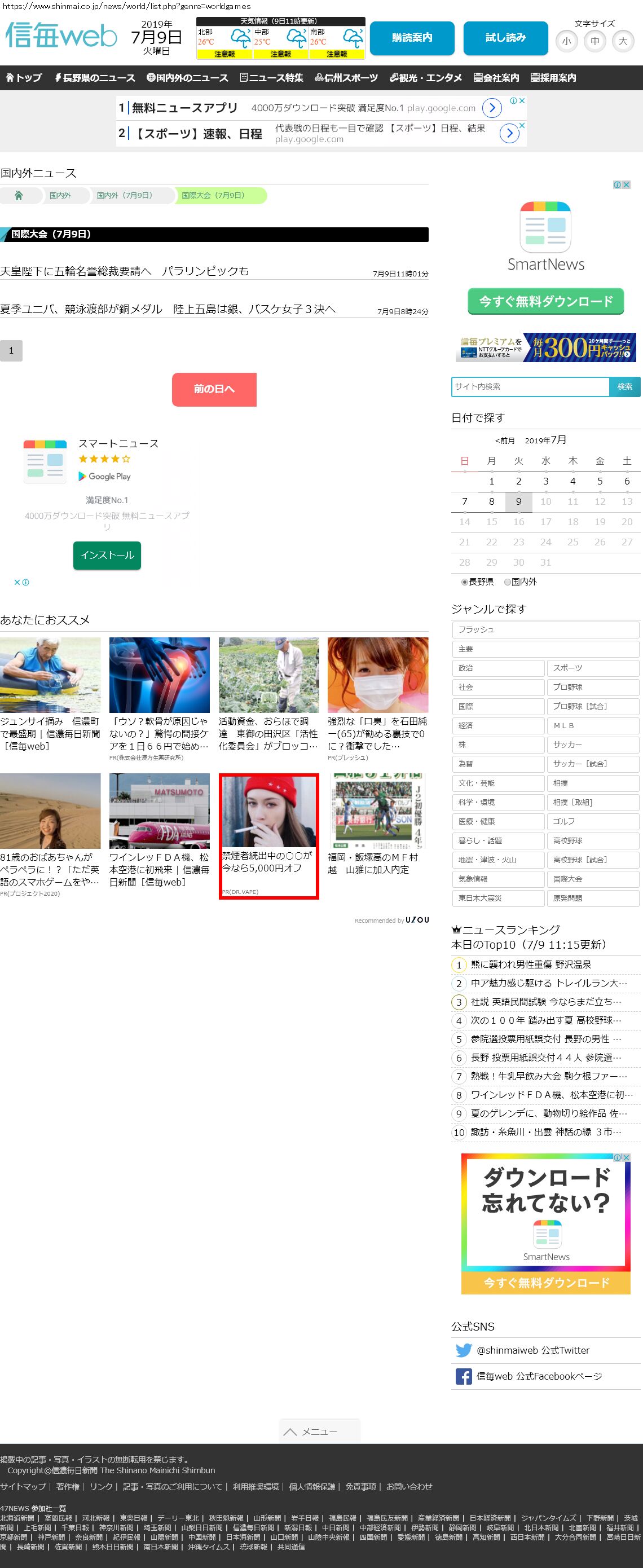The height and width of the screenshot is (1568, 643).
Task: Open ranking item 熊に襲われ男性重傷
Action: tap(531, 965)
